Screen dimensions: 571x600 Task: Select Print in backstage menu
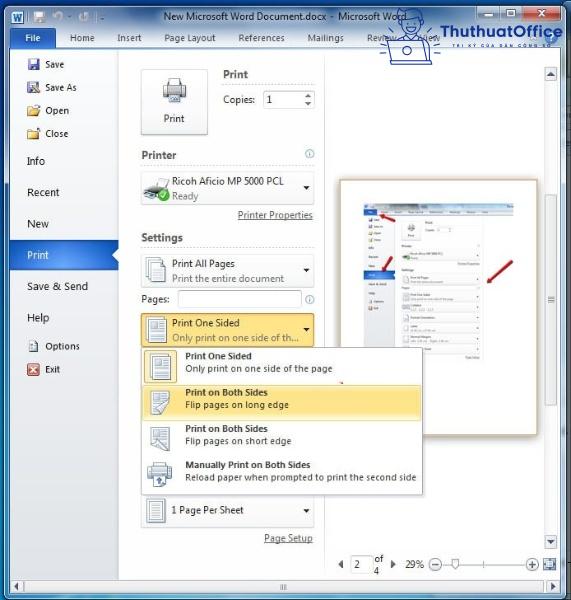coord(64,255)
